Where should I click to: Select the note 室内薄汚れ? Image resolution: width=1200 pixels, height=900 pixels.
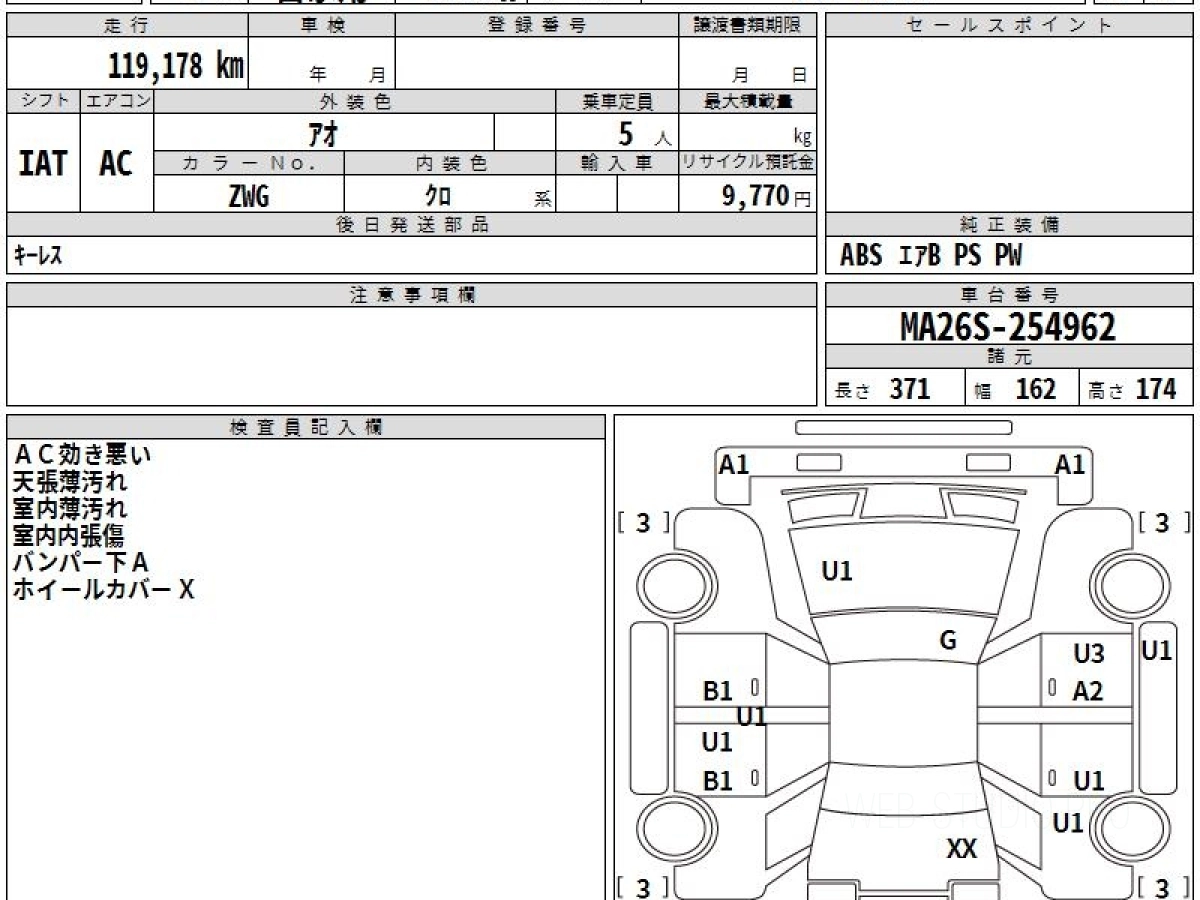(x=70, y=509)
